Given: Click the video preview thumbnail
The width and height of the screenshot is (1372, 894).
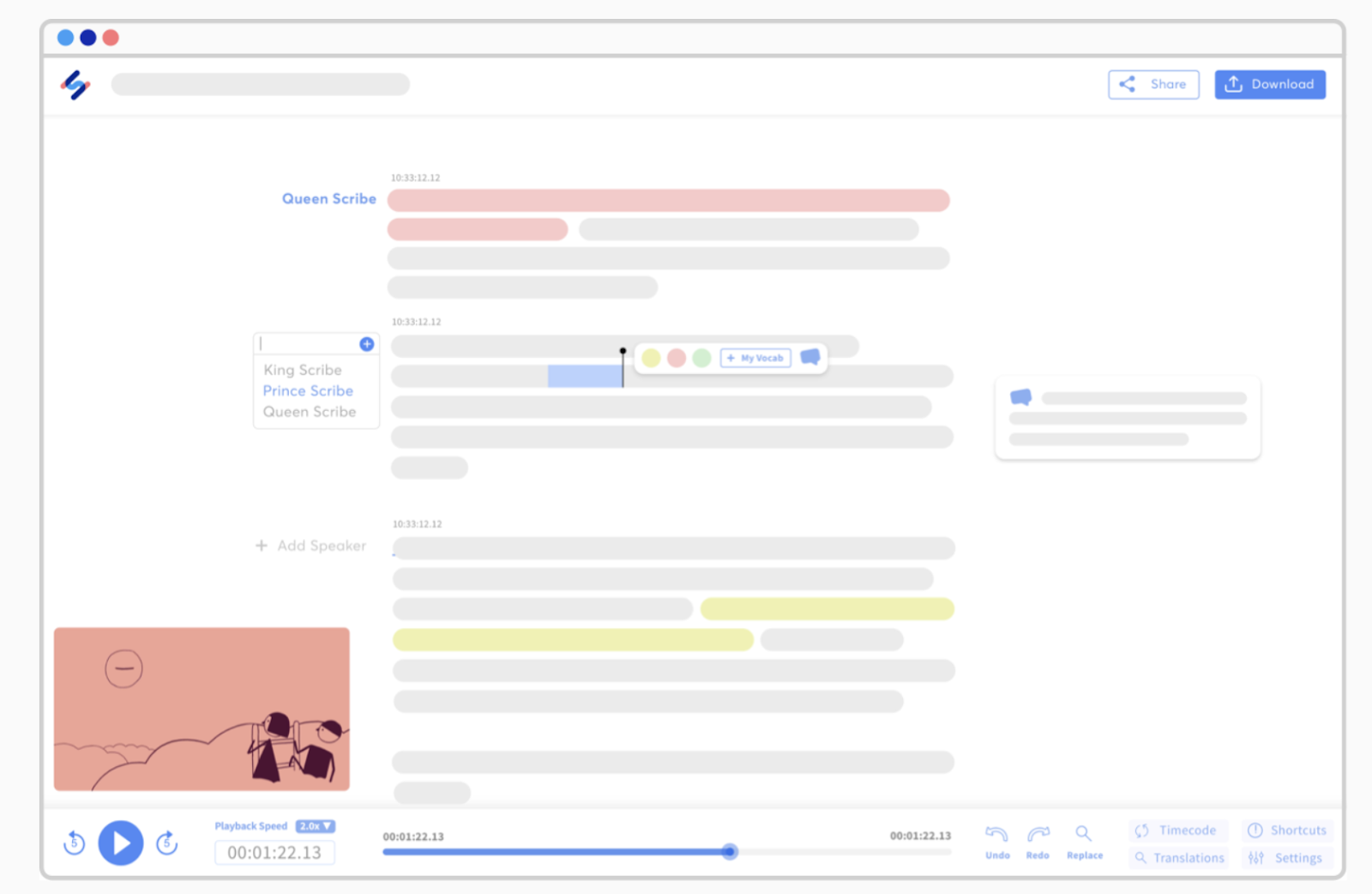Looking at the screenshot, I should (202, 709).
